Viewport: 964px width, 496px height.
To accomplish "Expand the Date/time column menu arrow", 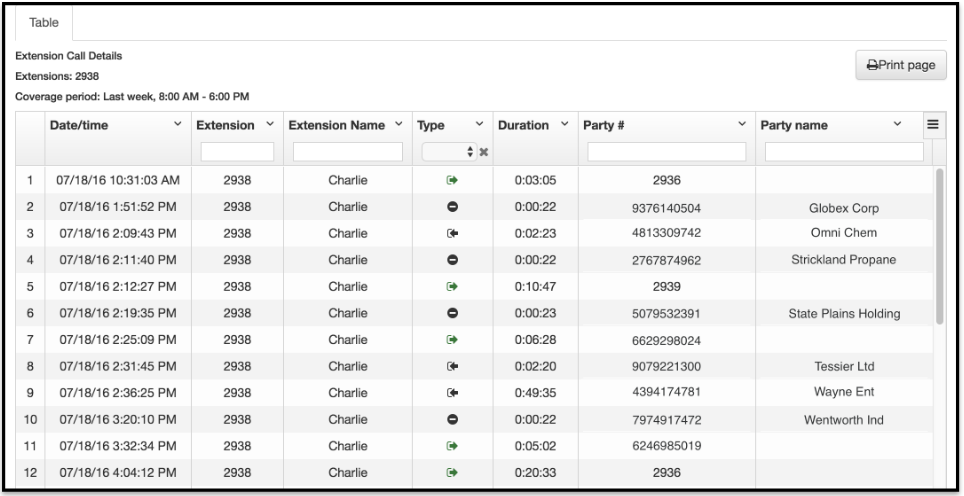I will click(178, 124).
